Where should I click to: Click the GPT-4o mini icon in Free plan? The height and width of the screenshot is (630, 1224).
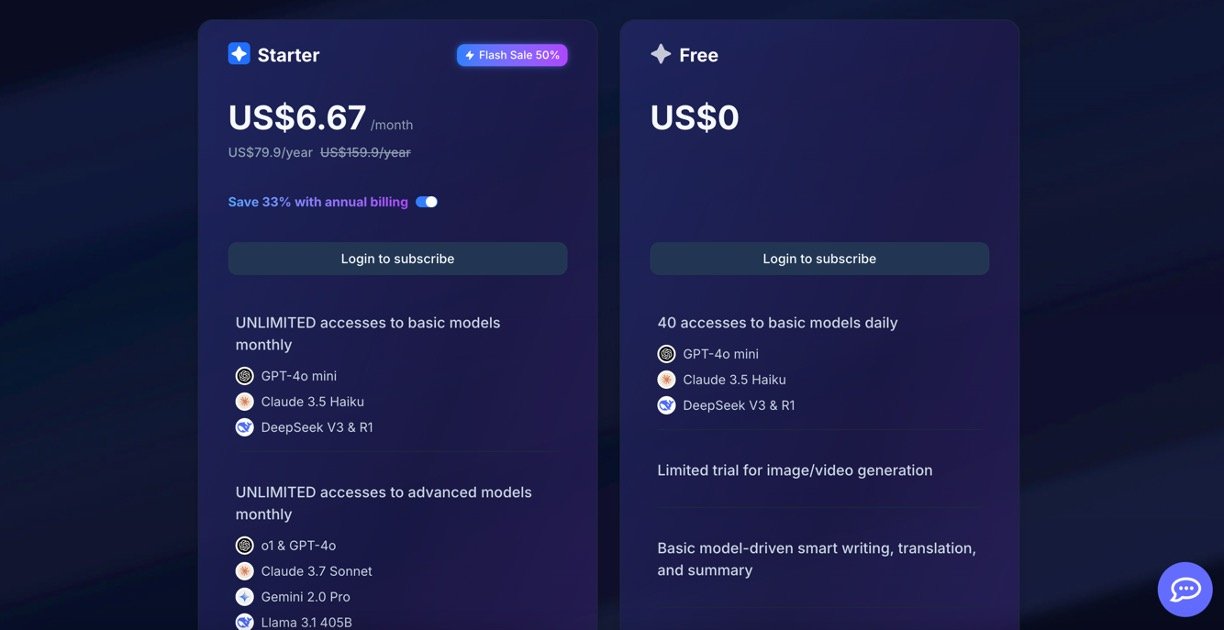[x=667, y=354]
